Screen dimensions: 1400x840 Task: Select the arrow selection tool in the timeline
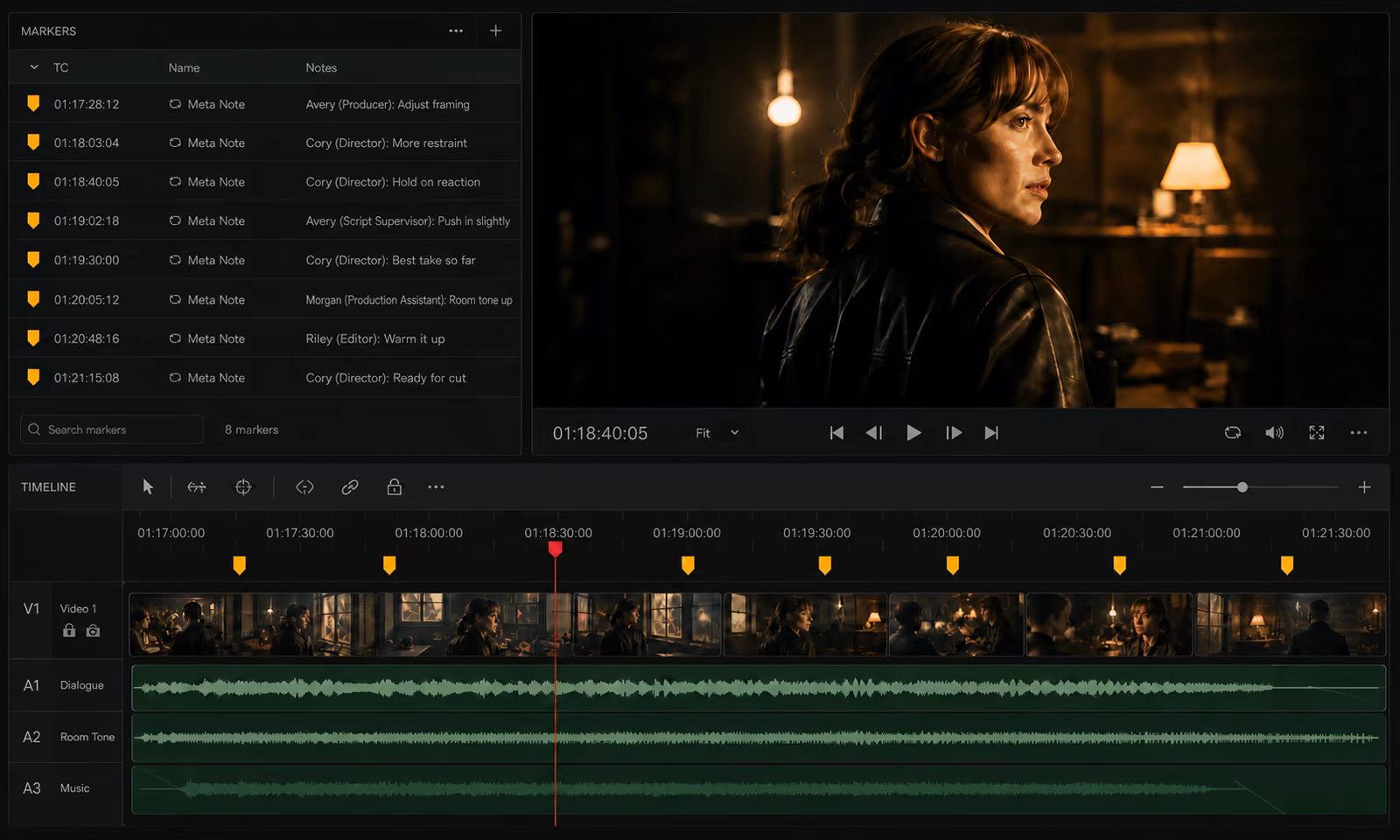148,486
